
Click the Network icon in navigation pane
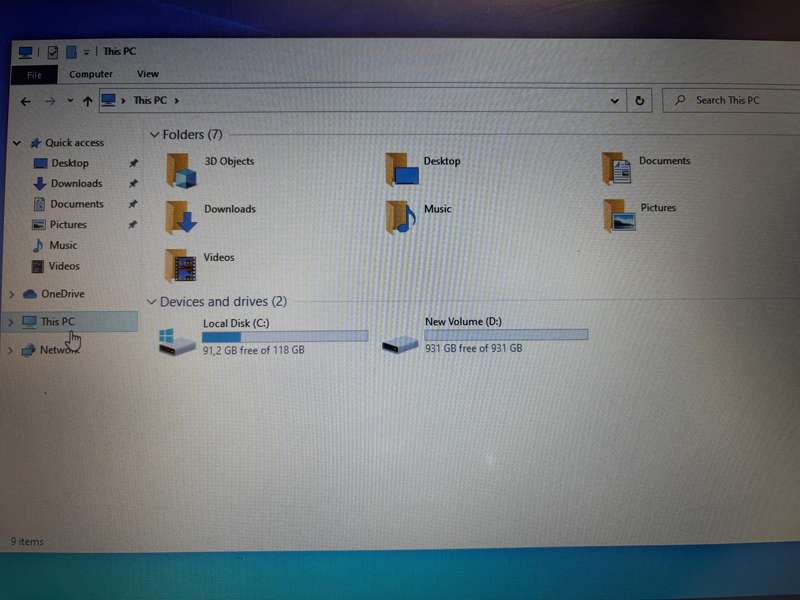coord(28,351)
